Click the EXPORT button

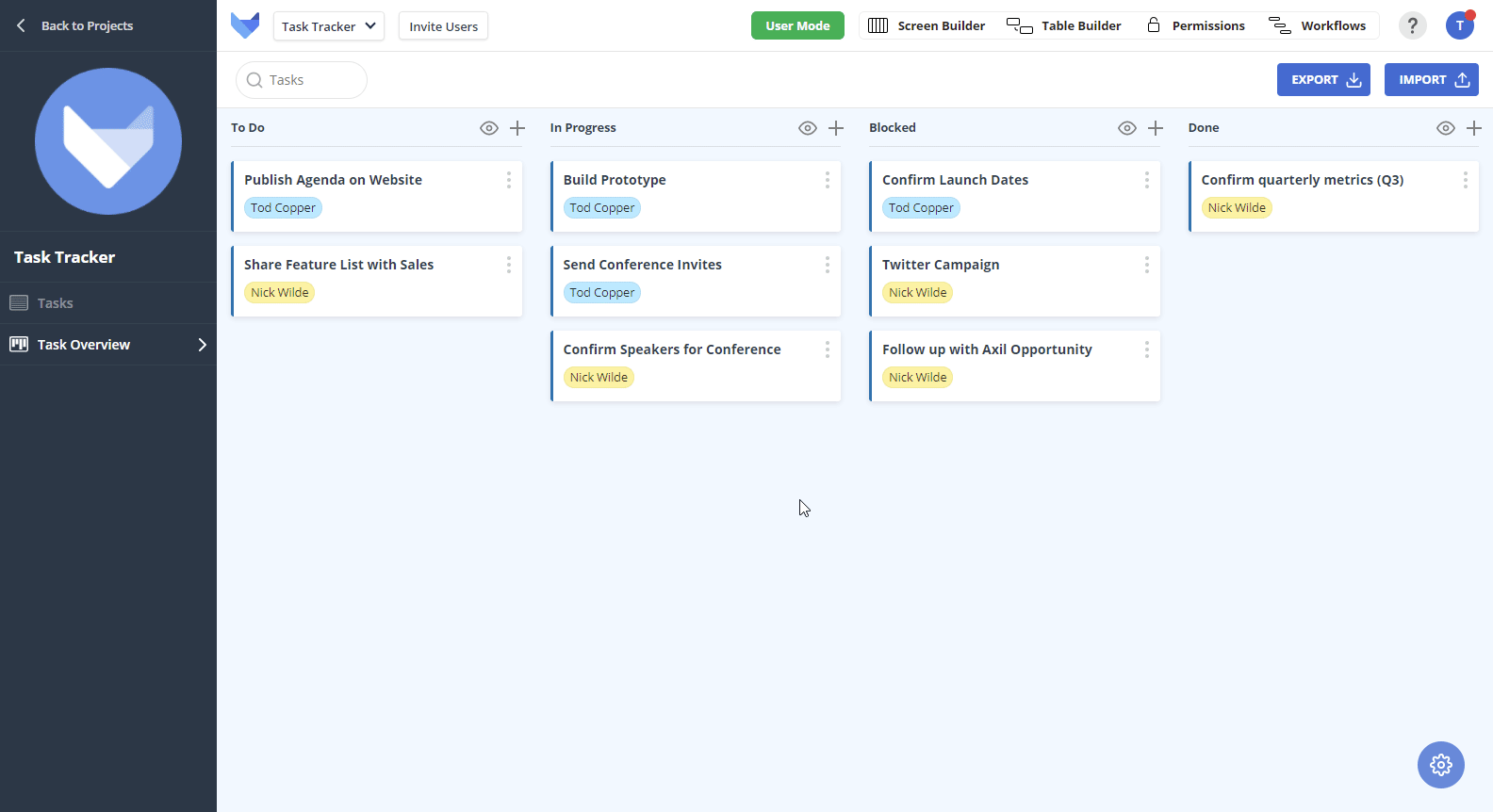(x=1323, y=80)
